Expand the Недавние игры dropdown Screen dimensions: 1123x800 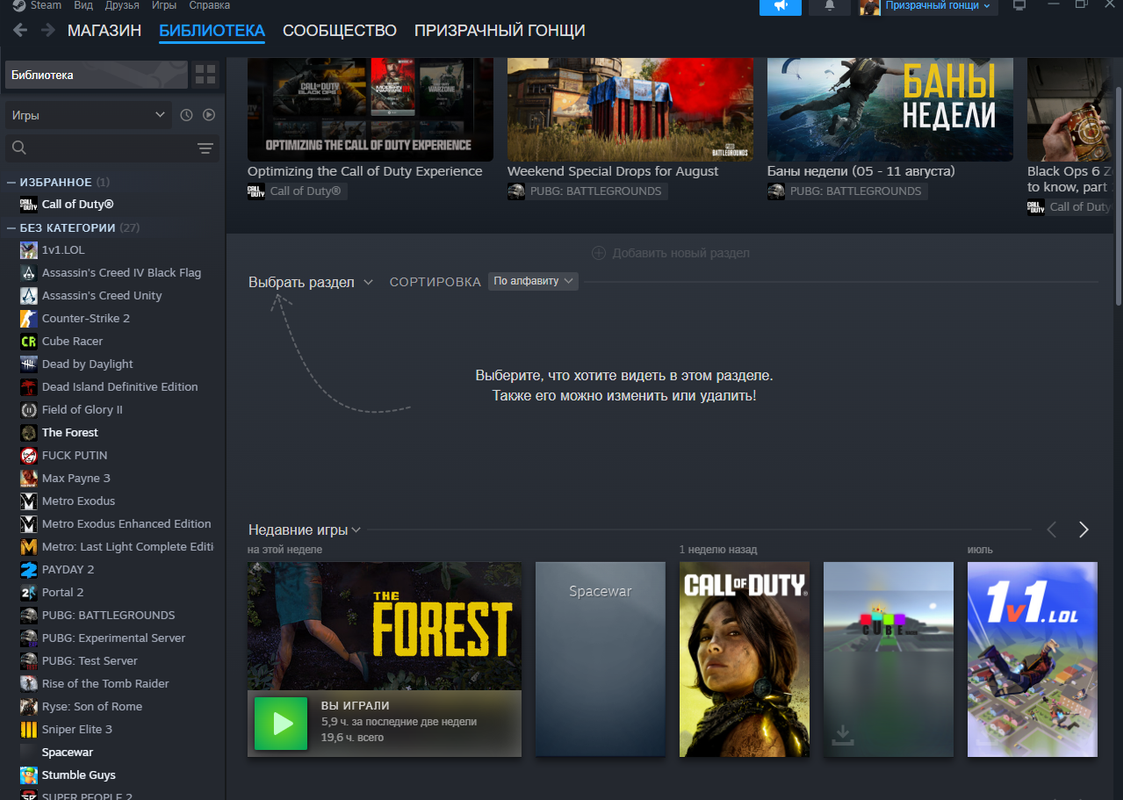[x=304, y=530]
